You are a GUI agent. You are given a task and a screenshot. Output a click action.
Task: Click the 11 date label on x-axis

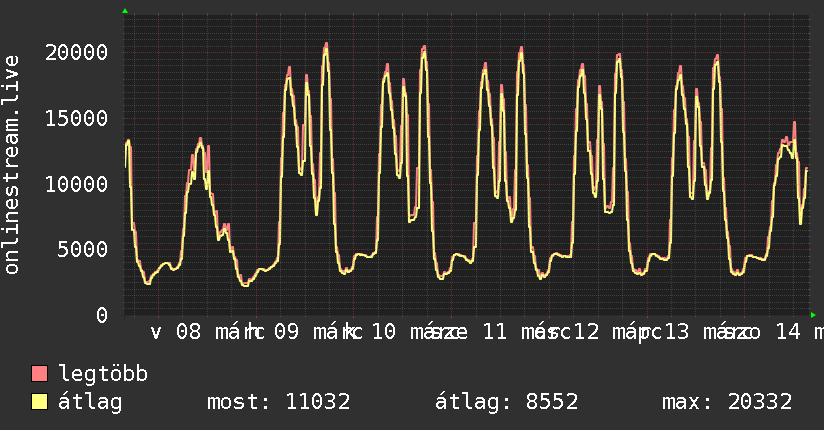click(494, 331)
